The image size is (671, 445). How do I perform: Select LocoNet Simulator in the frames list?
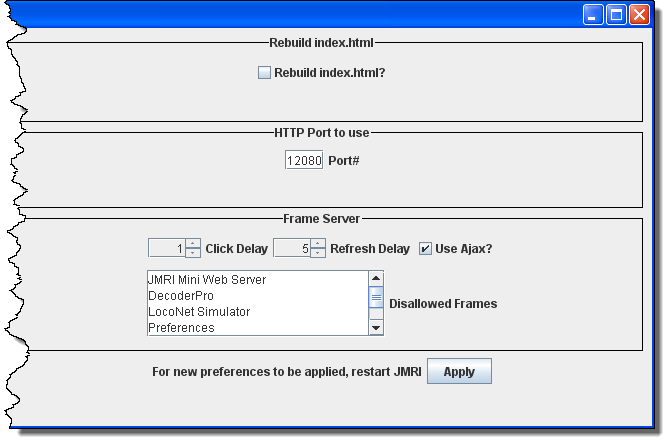[199, 312]
